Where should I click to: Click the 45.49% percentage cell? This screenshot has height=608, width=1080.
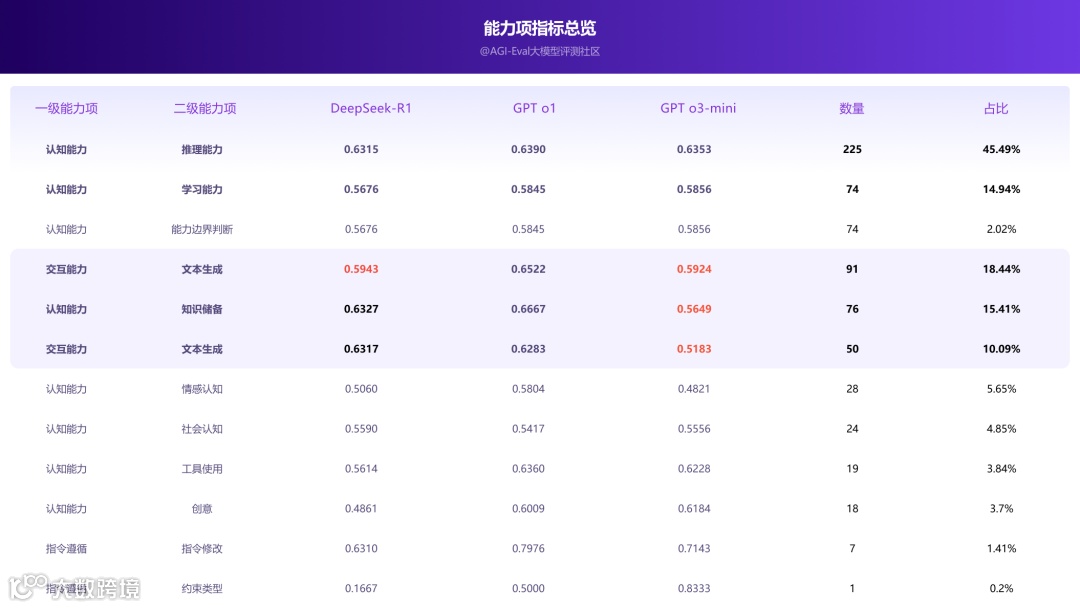pos(1001,149)
